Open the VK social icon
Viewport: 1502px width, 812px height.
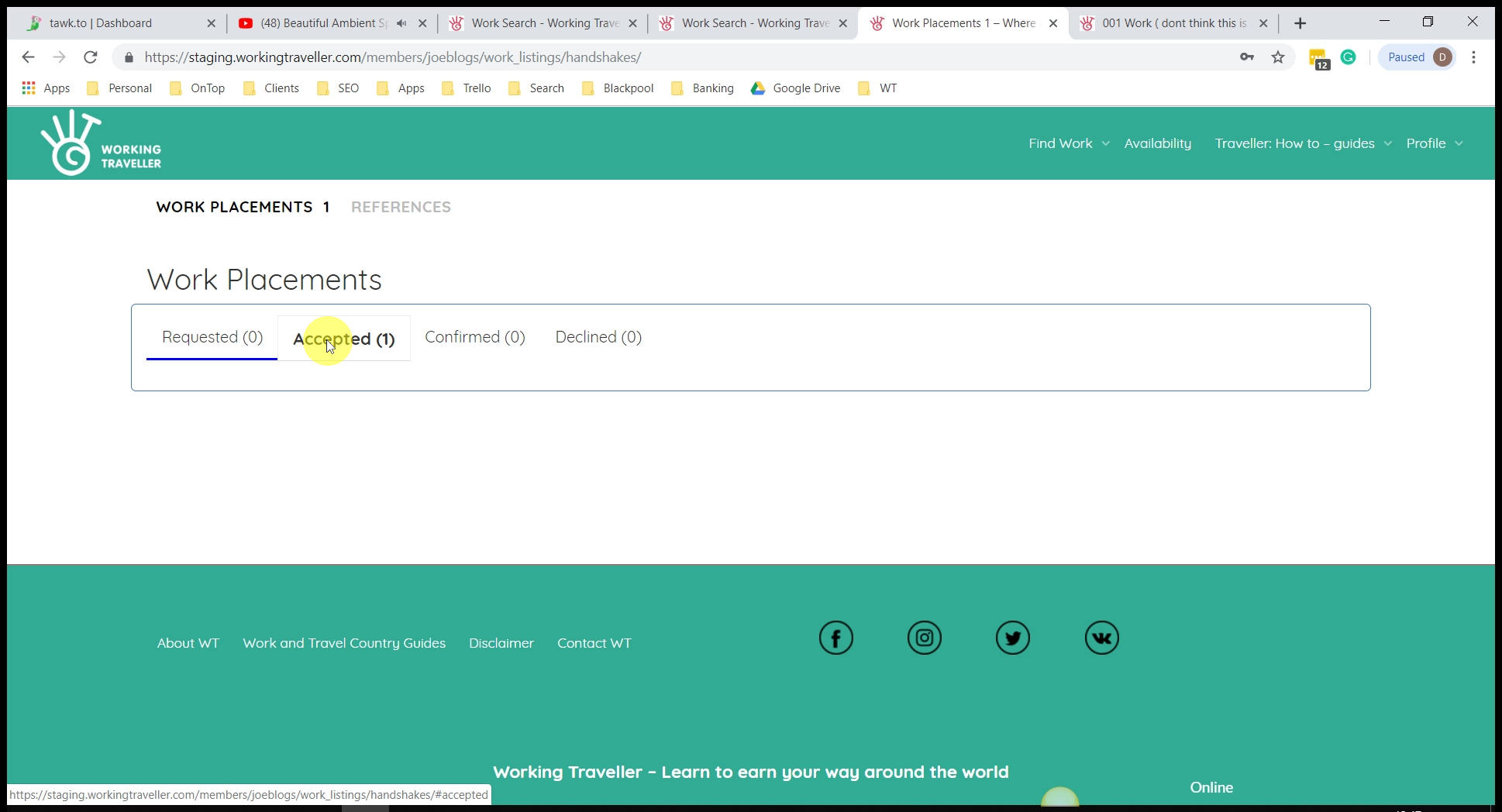tap(1101, 638)
